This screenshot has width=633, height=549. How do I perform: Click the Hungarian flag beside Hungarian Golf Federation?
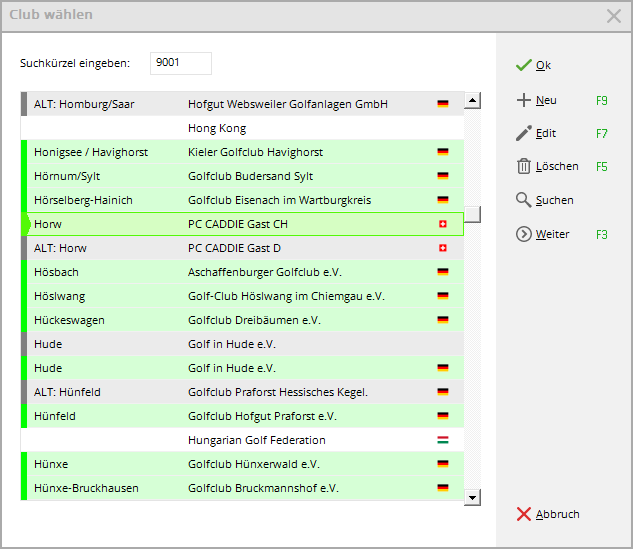(443, 440)
